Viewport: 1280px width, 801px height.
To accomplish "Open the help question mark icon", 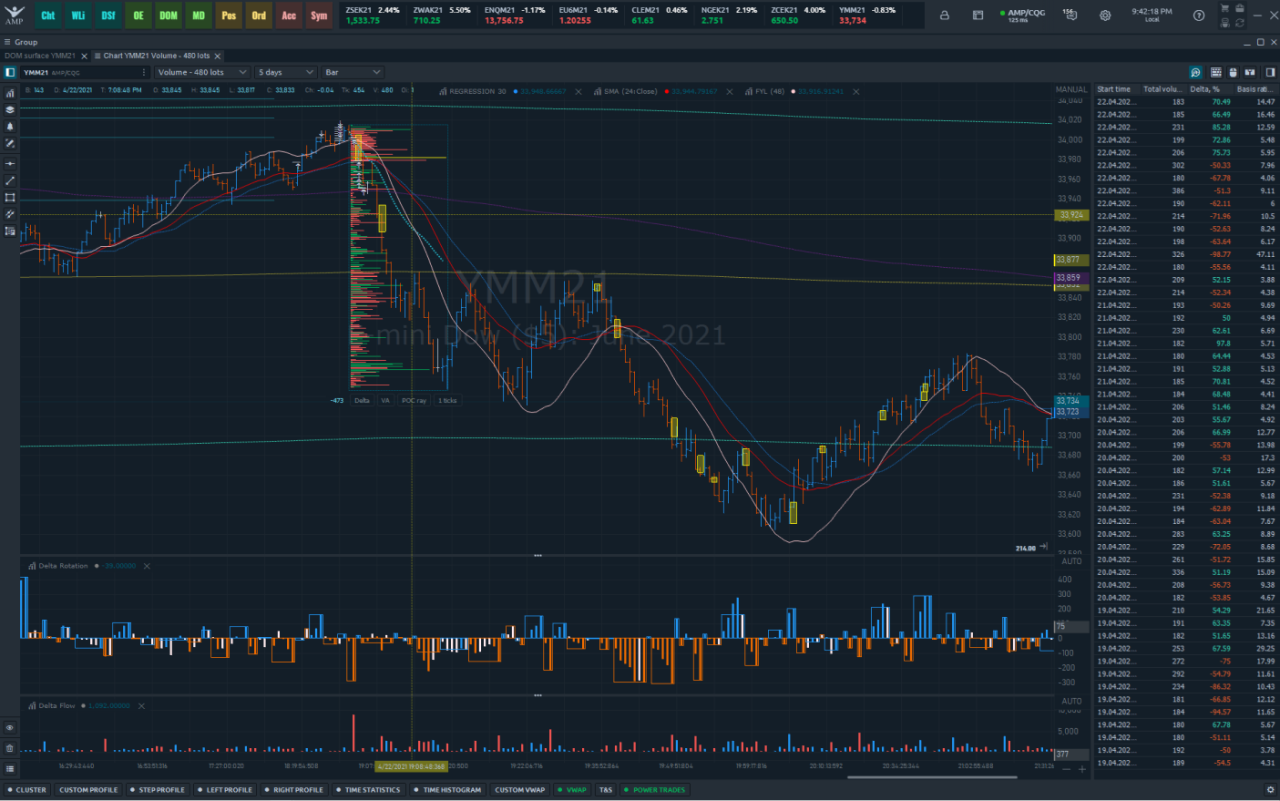I will click(1199, 15).
